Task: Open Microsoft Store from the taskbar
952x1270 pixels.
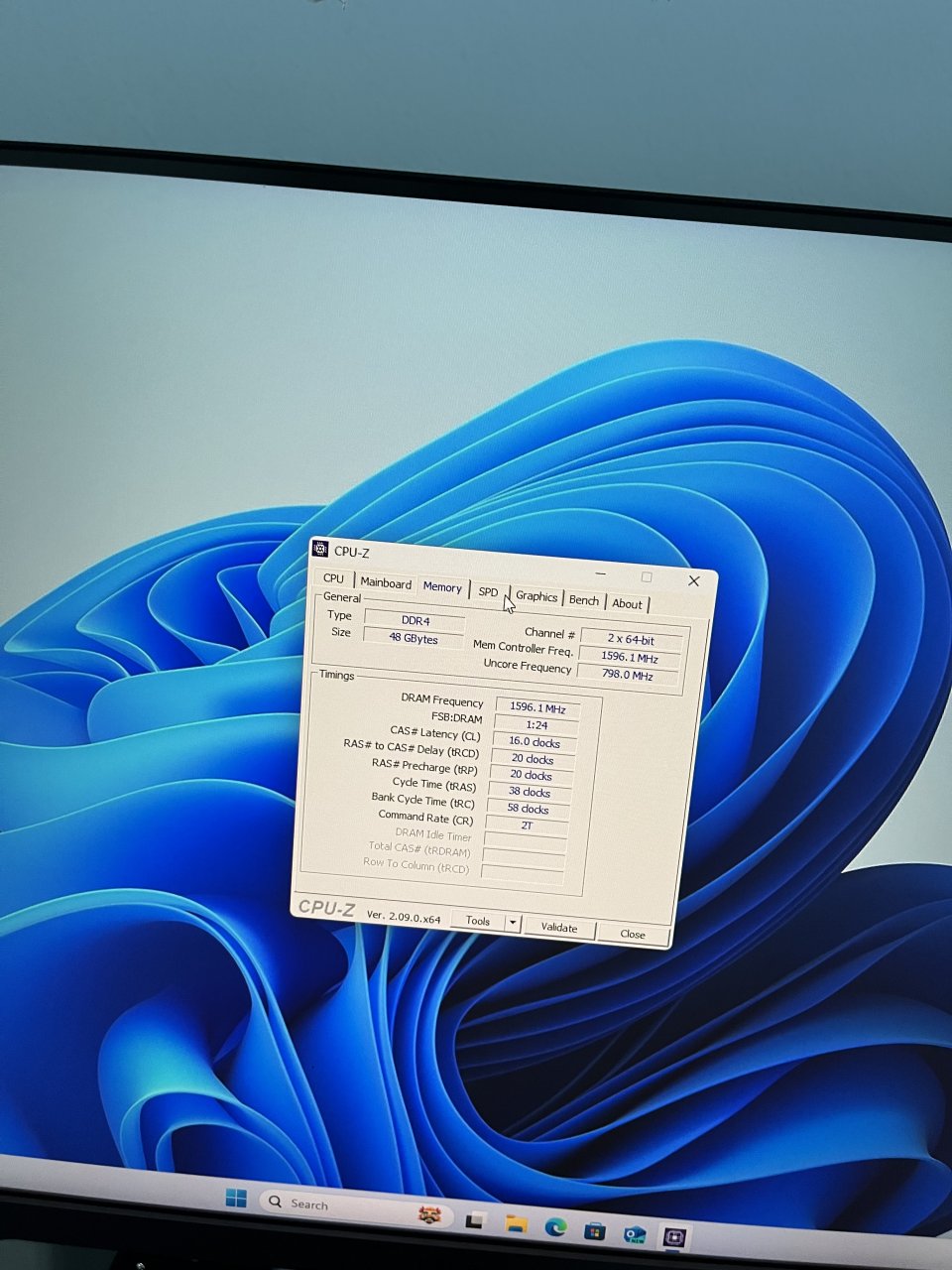Action: click(x=595, y=1232)
